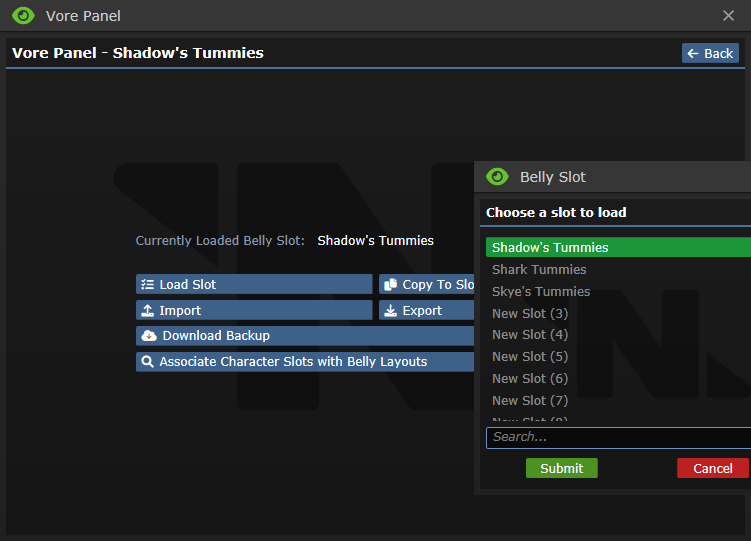Open Associate Character Slots with Belly Layouts

[x=305, y=361]
